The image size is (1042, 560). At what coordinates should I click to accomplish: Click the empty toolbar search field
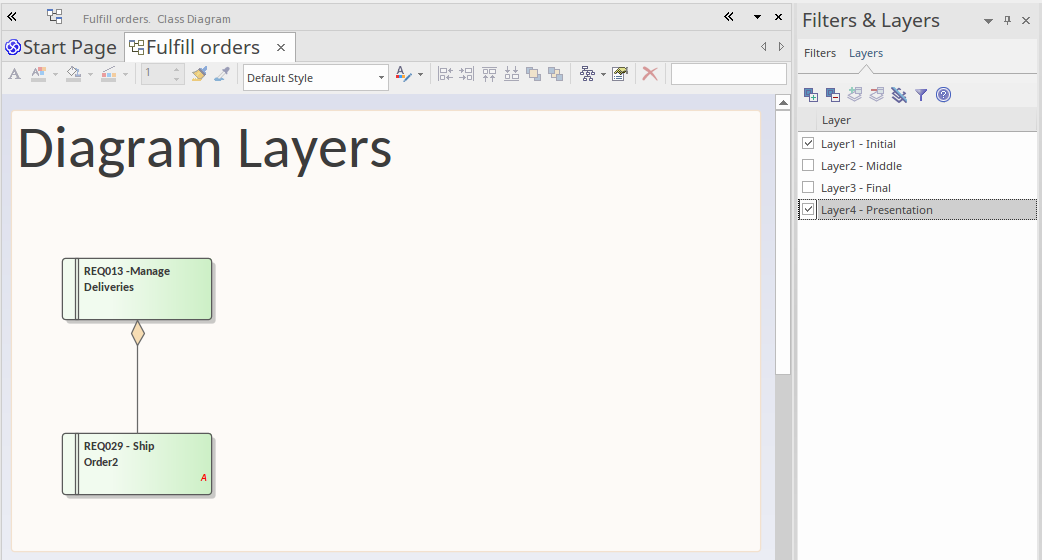click(728, 74)
